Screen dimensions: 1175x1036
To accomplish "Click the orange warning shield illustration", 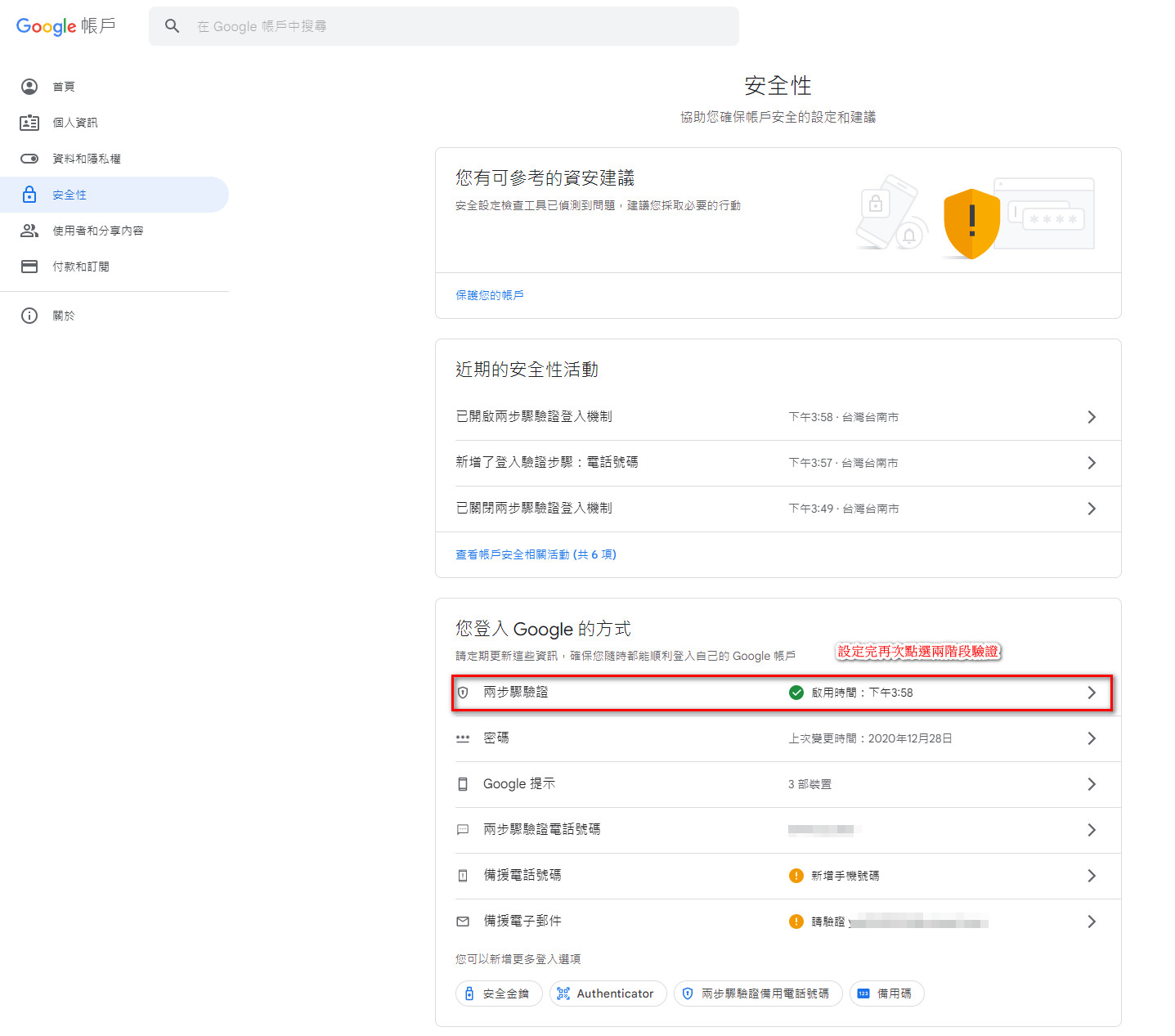I will click(x=971, y=223).
